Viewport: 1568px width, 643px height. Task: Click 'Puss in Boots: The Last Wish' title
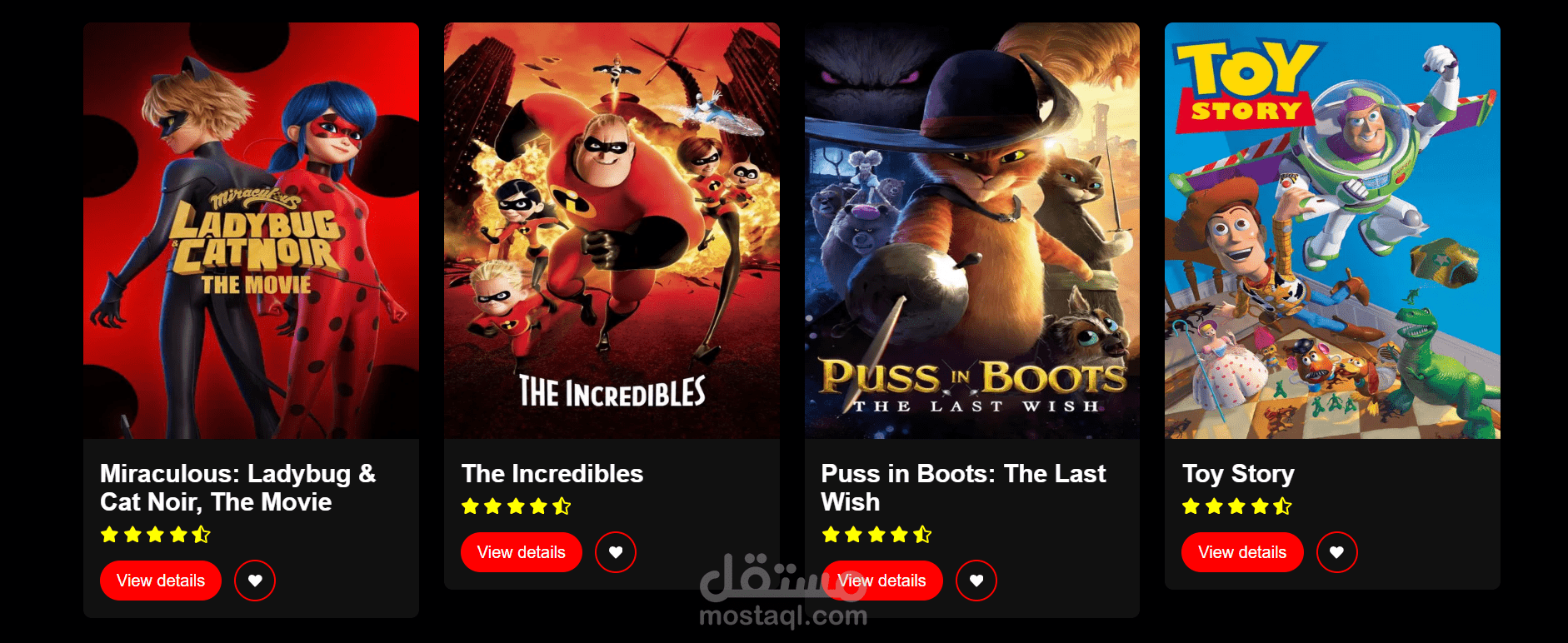(x=963, y=488)
